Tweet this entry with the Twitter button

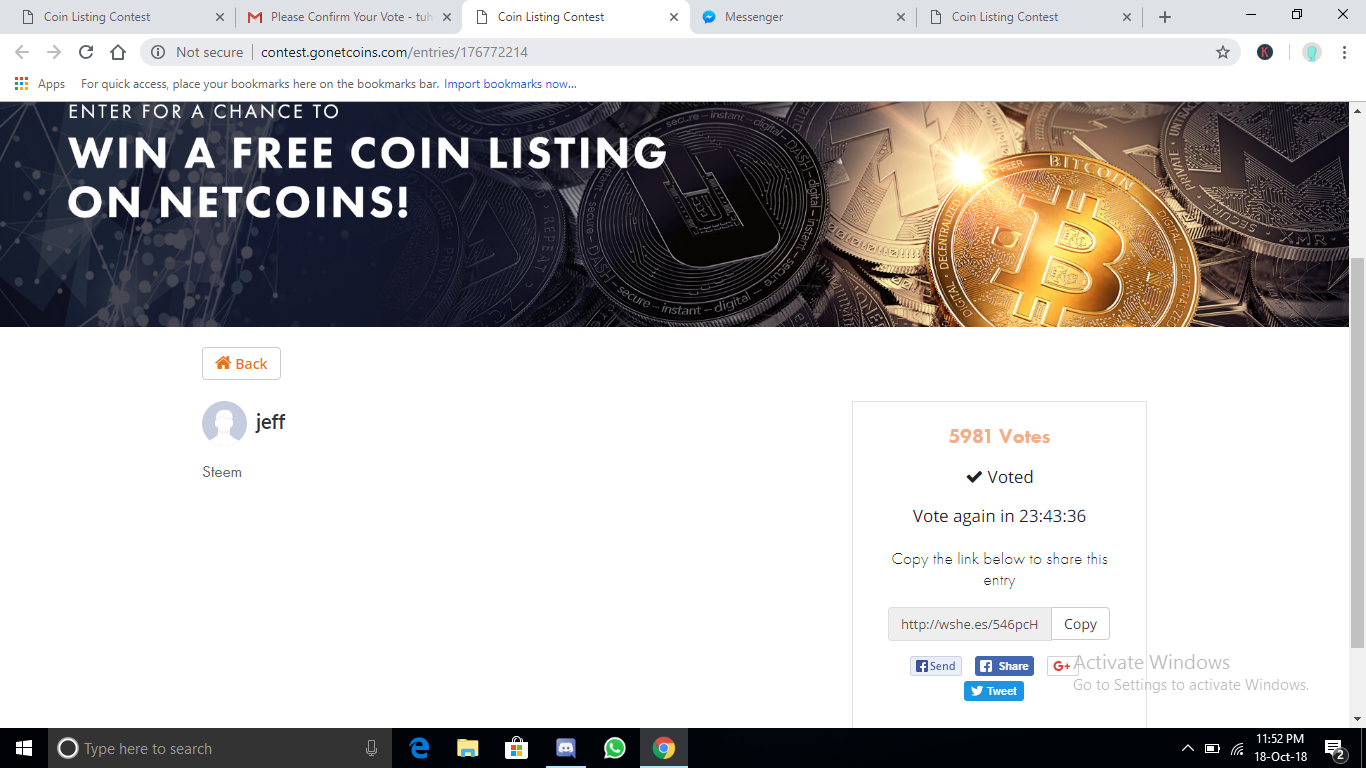click(994, 691)
